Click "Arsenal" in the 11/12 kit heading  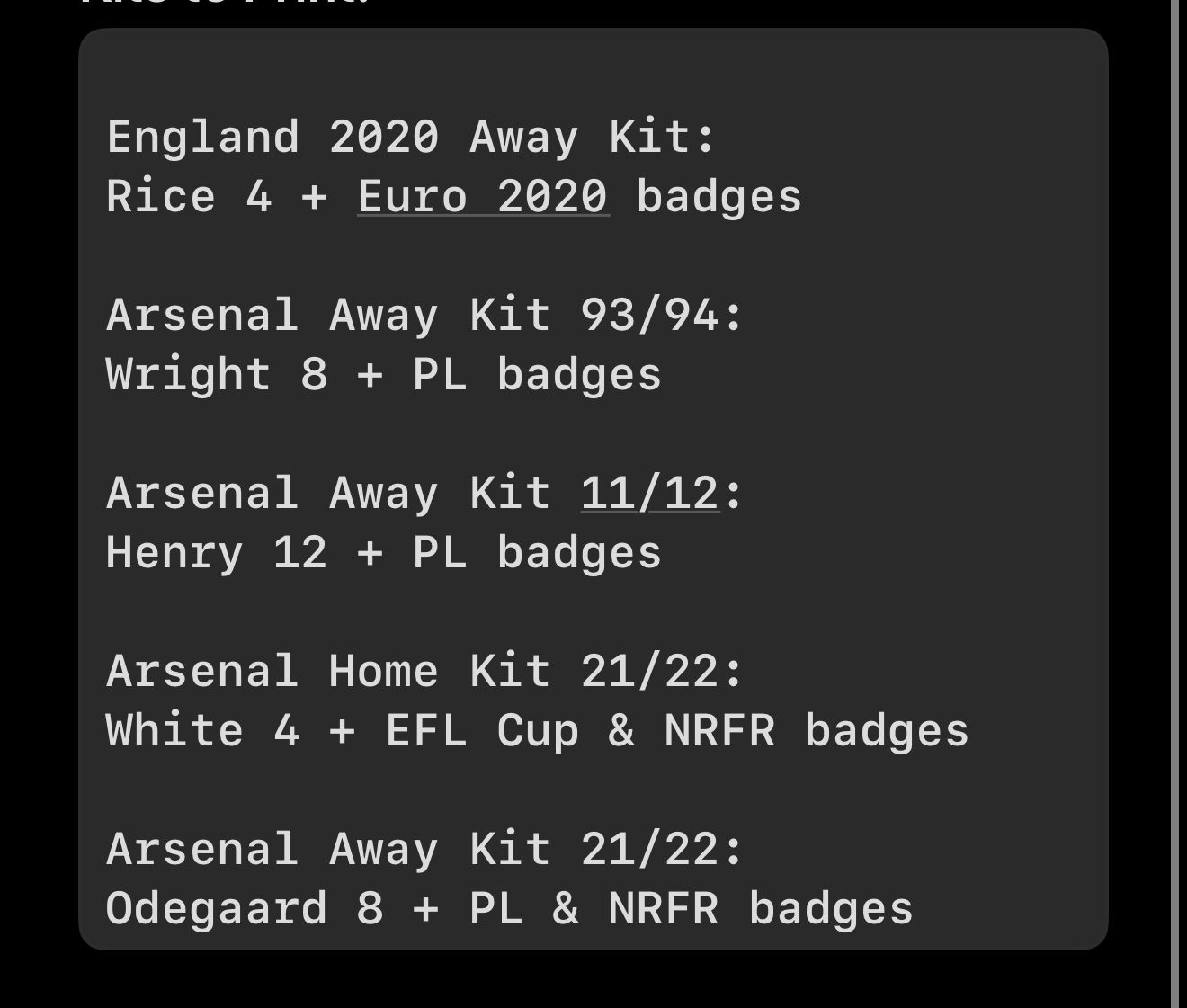[x=202, y=493]
